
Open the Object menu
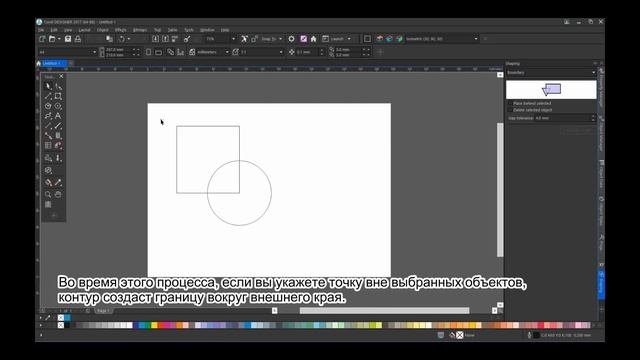pyautogui.click(x=102, y=30)
